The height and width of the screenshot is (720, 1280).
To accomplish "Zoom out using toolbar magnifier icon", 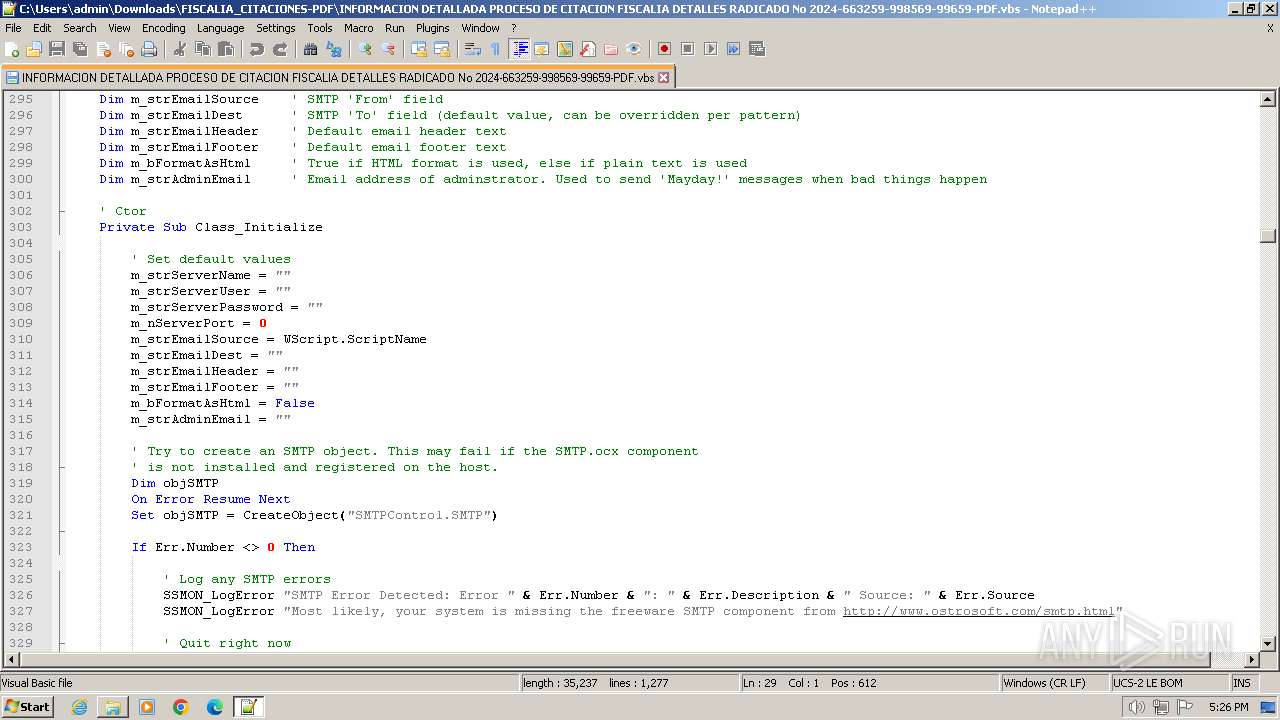I will point(388,49).
